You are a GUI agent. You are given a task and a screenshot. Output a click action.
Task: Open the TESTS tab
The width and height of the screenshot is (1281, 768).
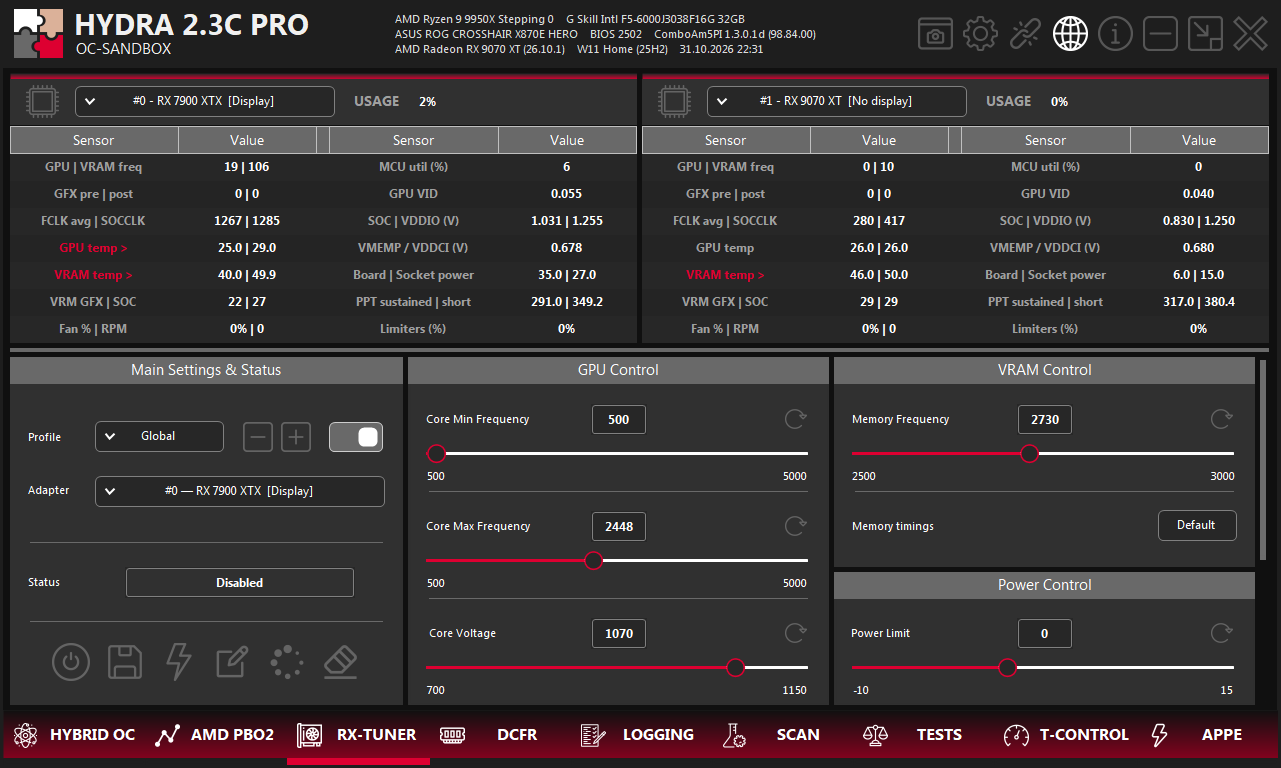click(x=912, y=735)
